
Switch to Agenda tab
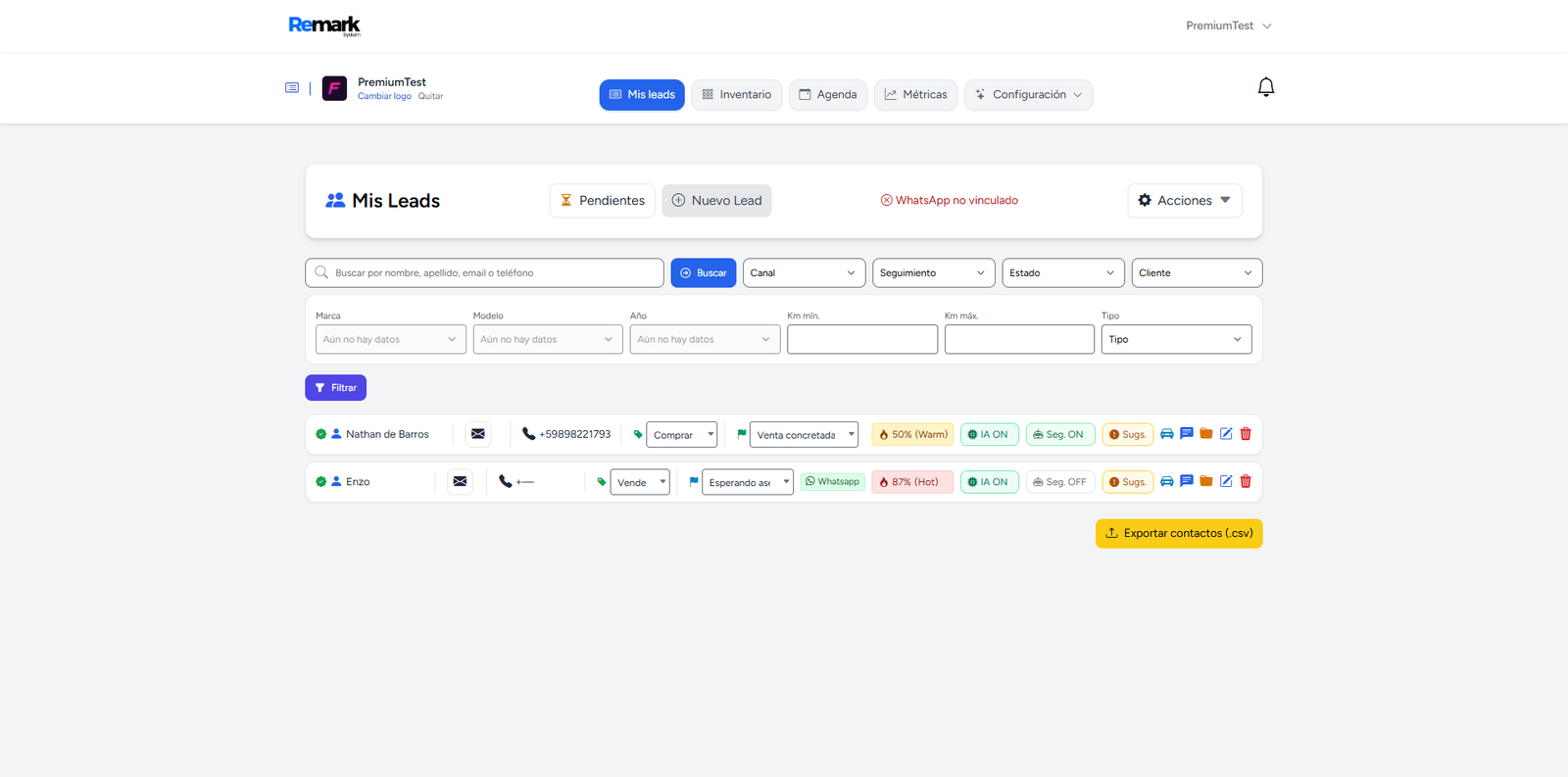coord(828,95)
